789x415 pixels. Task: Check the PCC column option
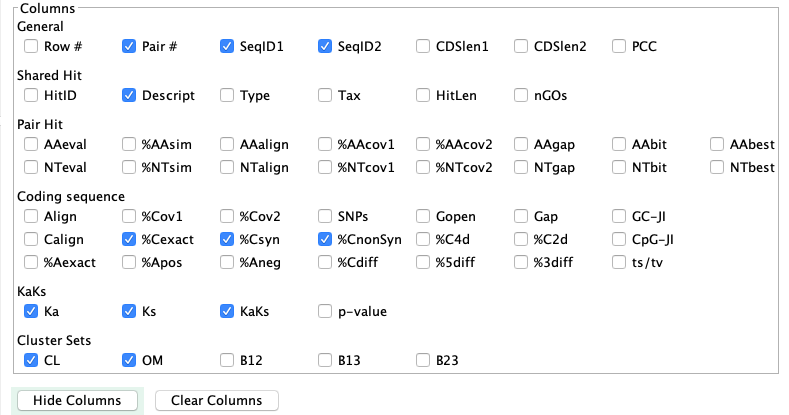click(619, 46)
